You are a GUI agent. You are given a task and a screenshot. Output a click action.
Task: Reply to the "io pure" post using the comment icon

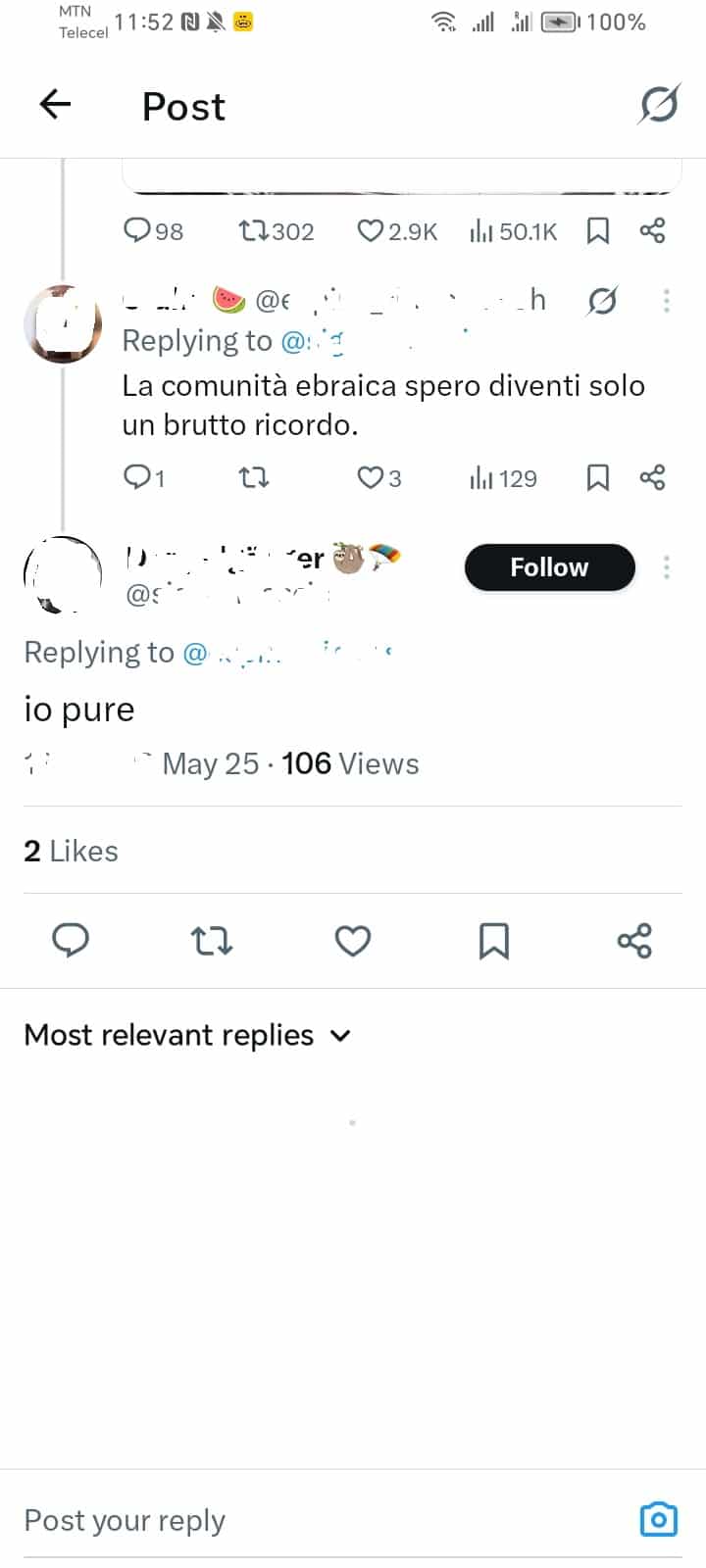pos(71,941)
